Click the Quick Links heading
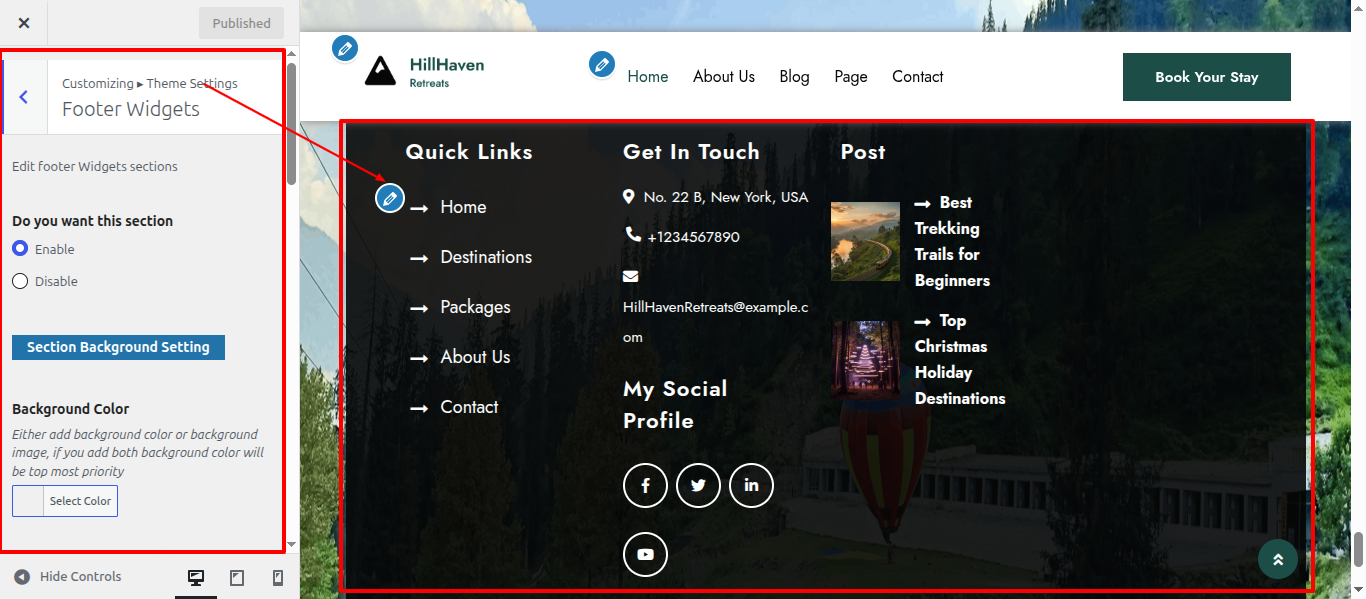This screenshot has height=599, width=1366. tap(469, 152)
